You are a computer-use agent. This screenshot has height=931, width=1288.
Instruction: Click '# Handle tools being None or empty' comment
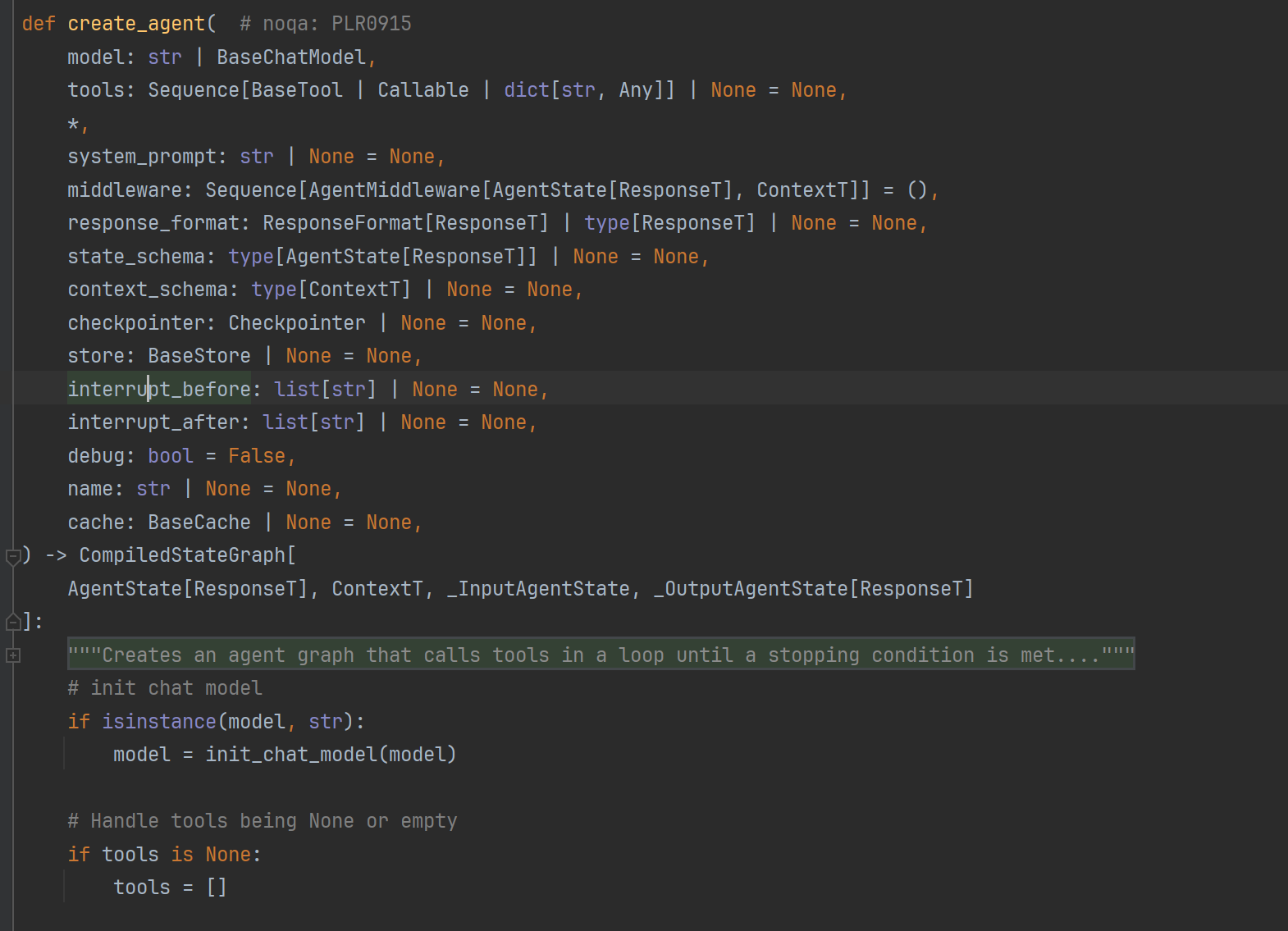[x=263, y=821]
